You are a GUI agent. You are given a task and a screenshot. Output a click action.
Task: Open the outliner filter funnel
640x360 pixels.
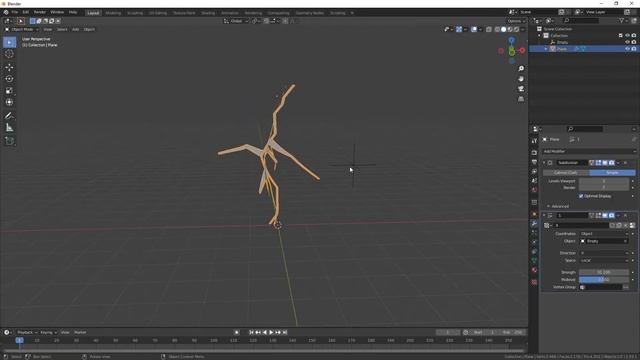[x=622, y=20]
